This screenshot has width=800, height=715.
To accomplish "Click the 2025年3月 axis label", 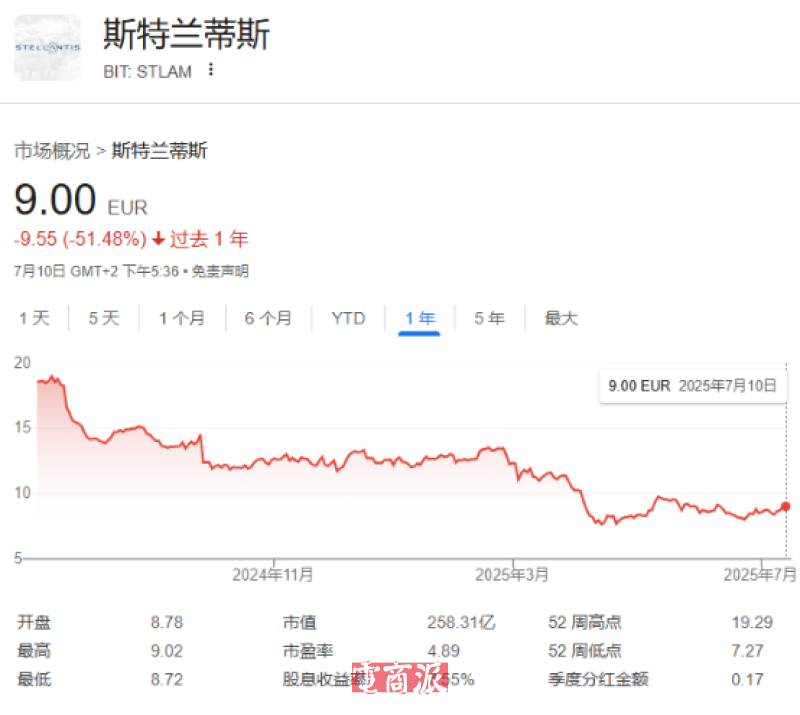I will click(x=512, y=575).
